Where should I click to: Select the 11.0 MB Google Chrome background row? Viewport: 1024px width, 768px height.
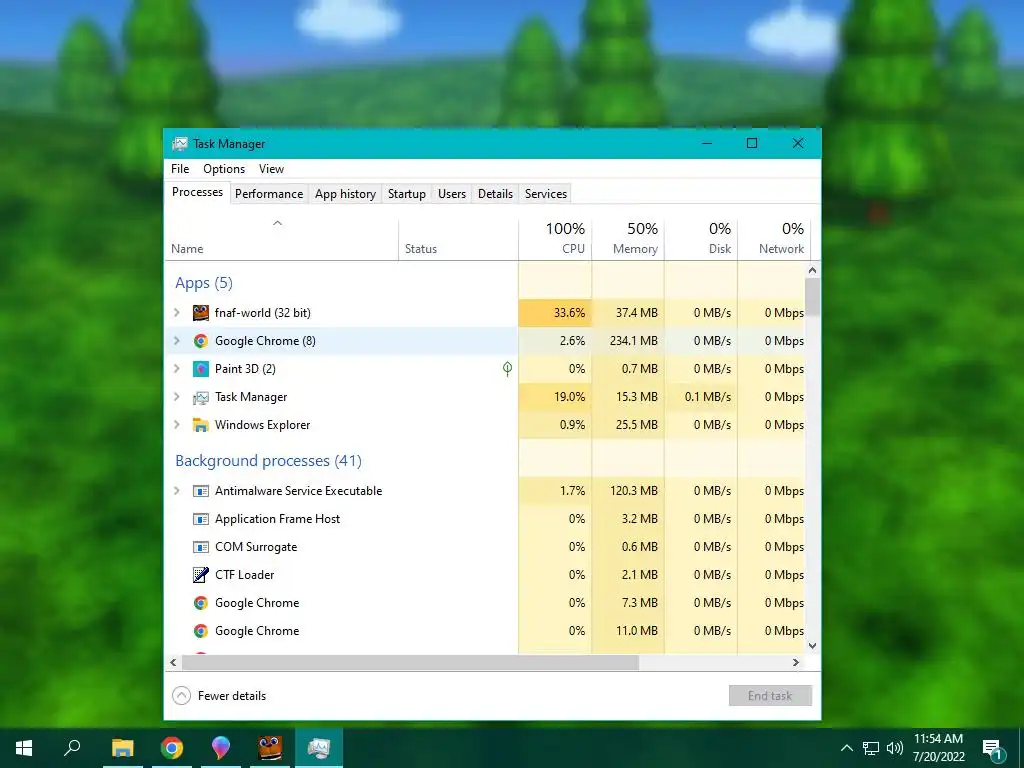pyautogui.click(x=485, y=631)
